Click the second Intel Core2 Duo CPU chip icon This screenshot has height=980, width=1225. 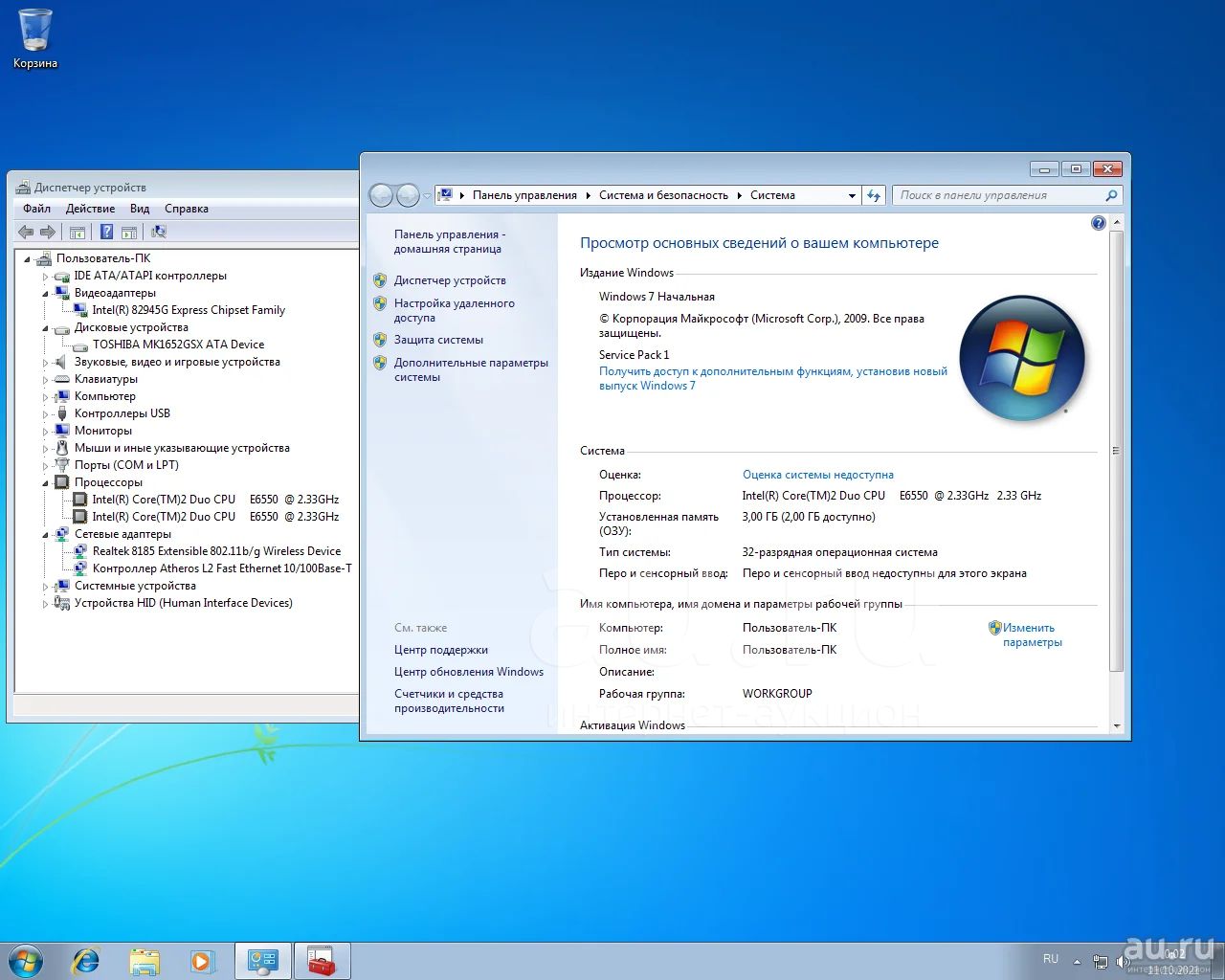(81, 517)
